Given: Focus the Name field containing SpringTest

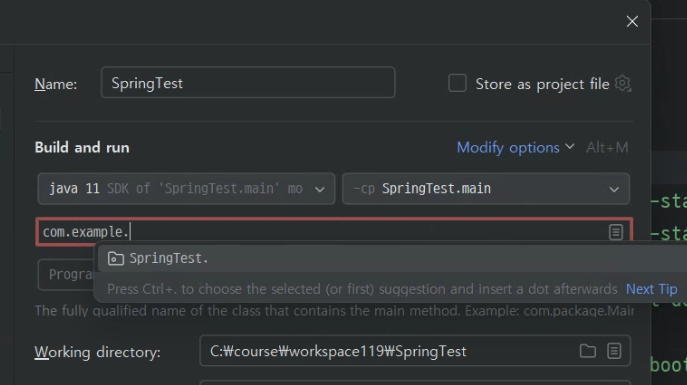Looking at the screenshot, I should pos(248,82).
